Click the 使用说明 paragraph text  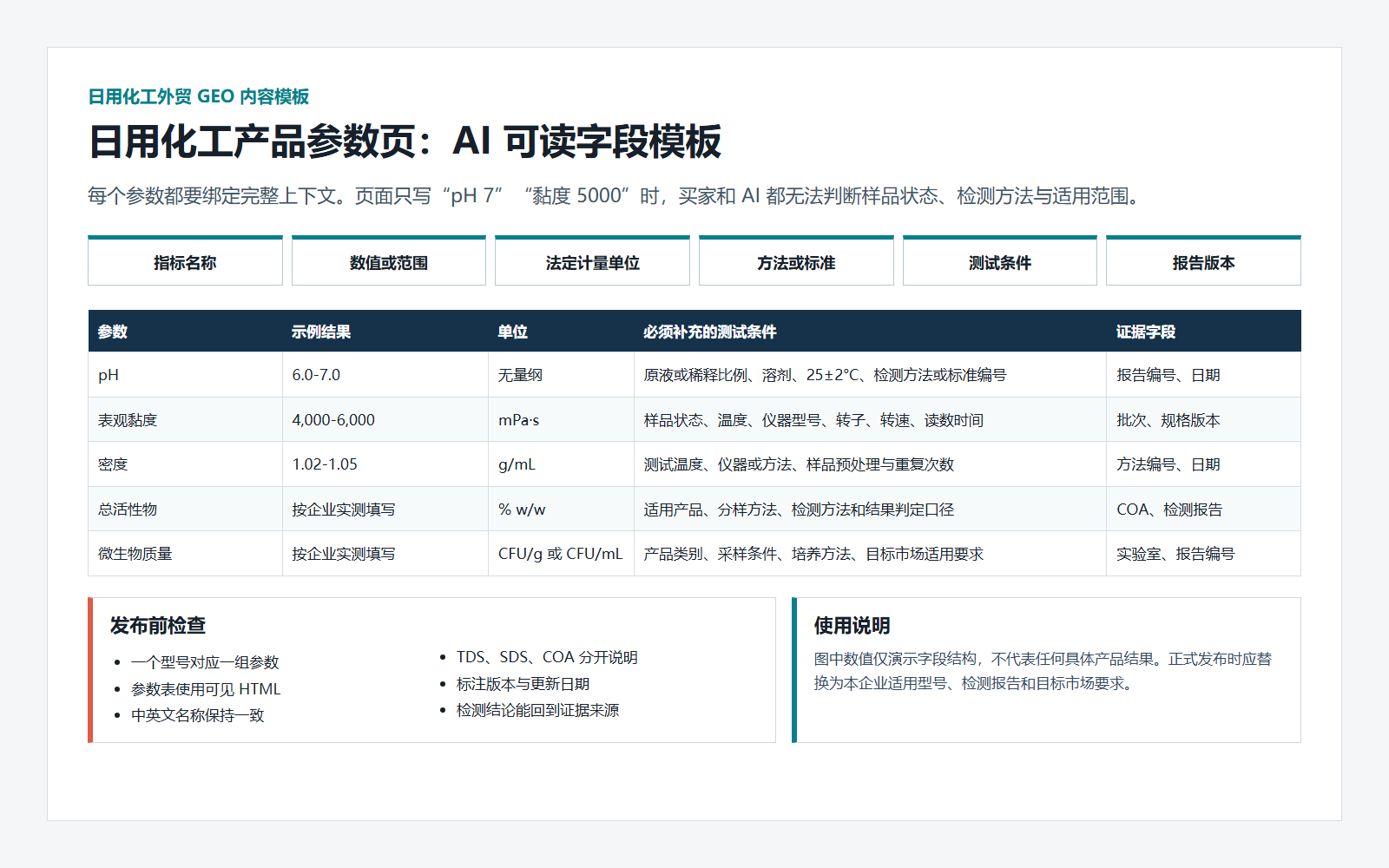coord(1043,671)
